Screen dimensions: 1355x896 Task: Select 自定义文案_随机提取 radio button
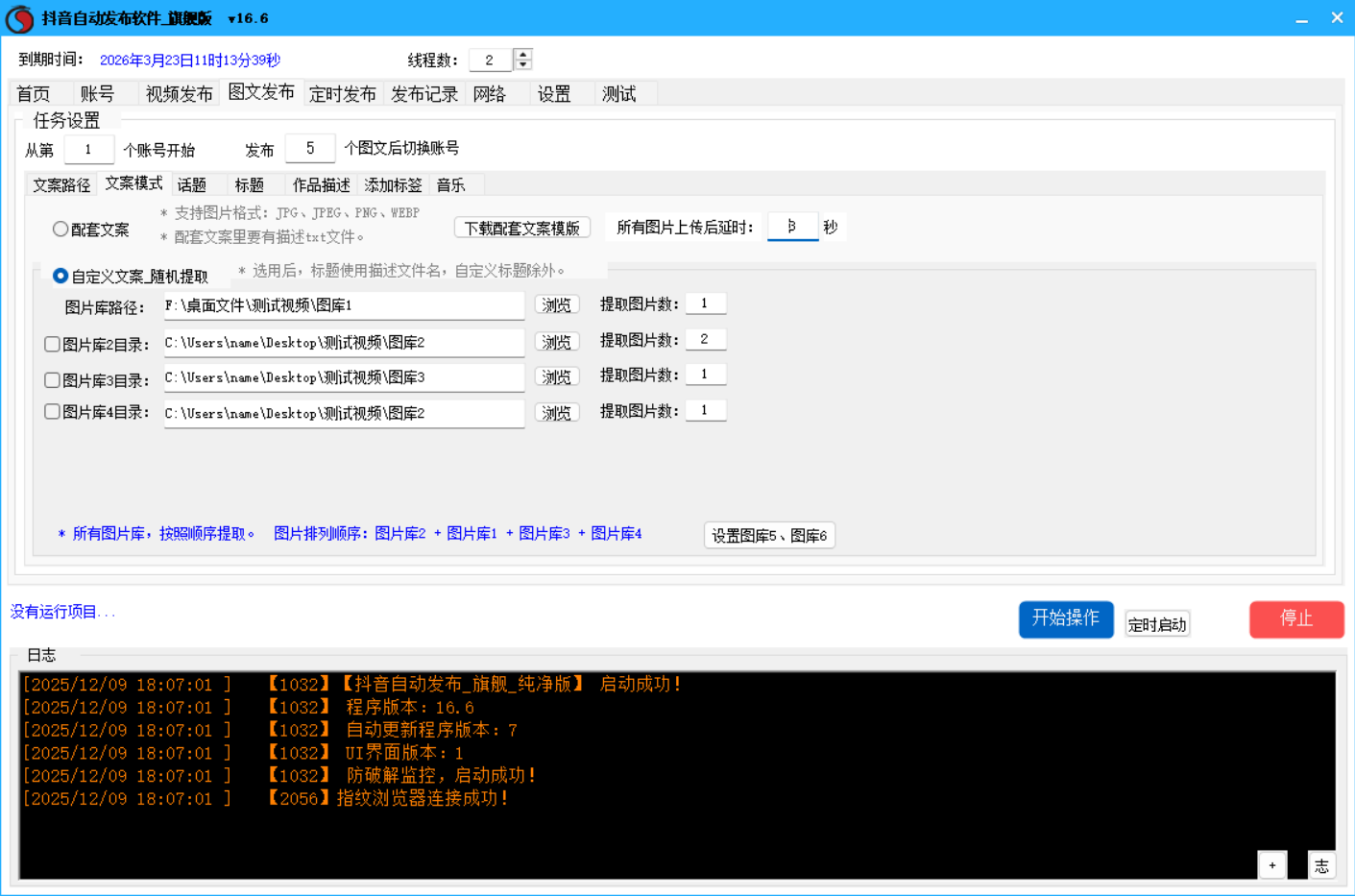point(60,276)
